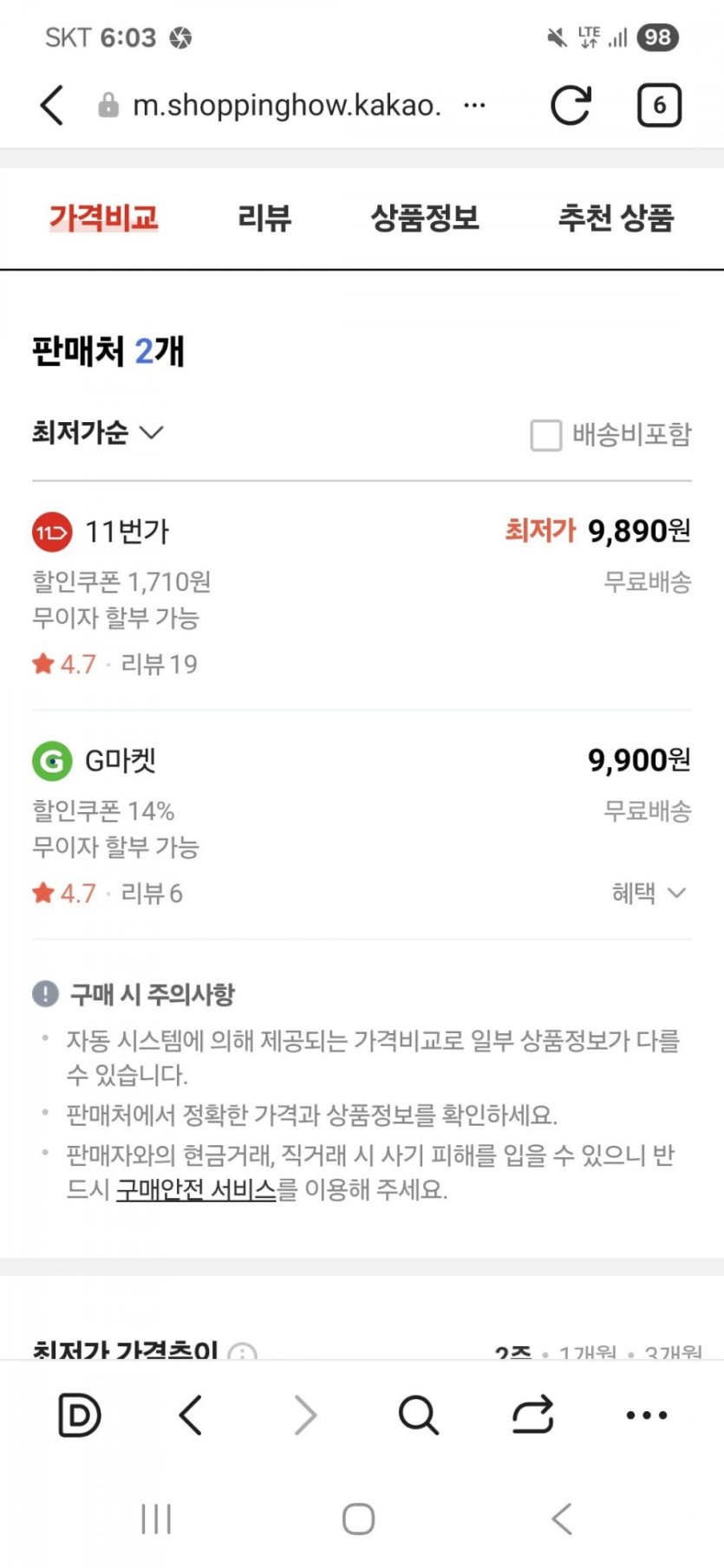Screen dimensions: 724x1568
Task: Go back with bottom toolbar left chevron
Action: point(191,1415)
